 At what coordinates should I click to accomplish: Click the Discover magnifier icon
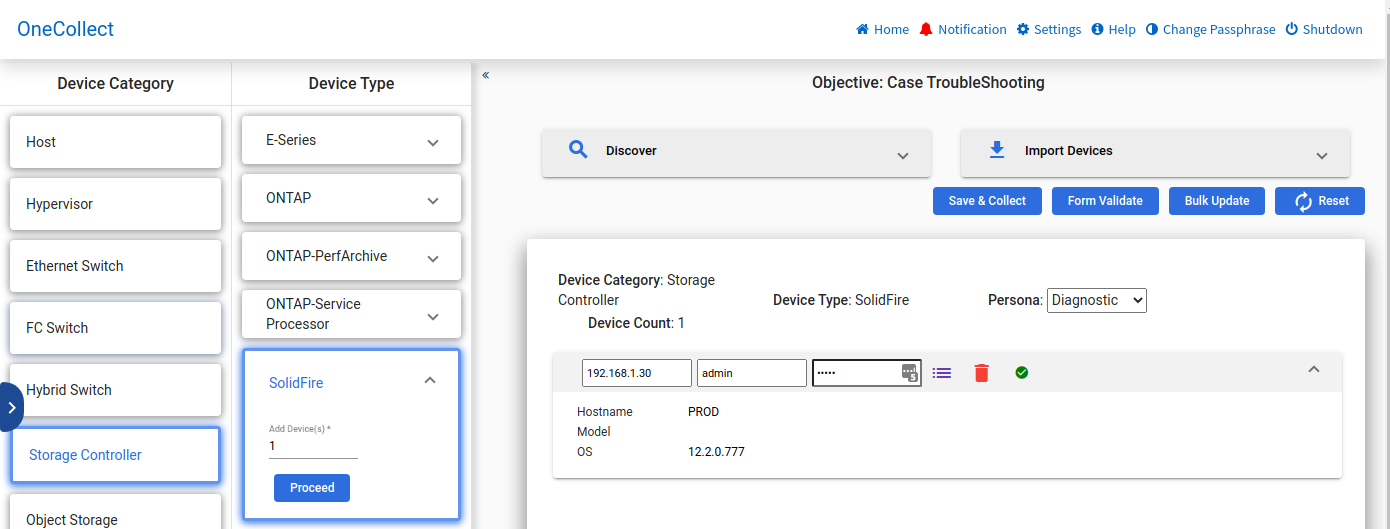point(578,150)
